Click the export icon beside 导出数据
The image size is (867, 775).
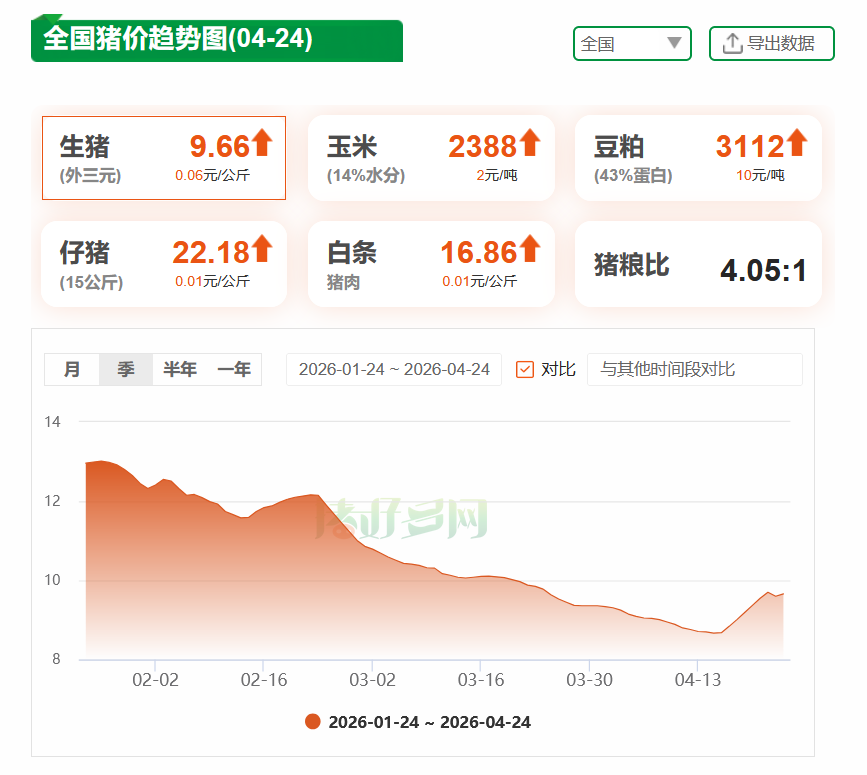click(x=731, y=43)
